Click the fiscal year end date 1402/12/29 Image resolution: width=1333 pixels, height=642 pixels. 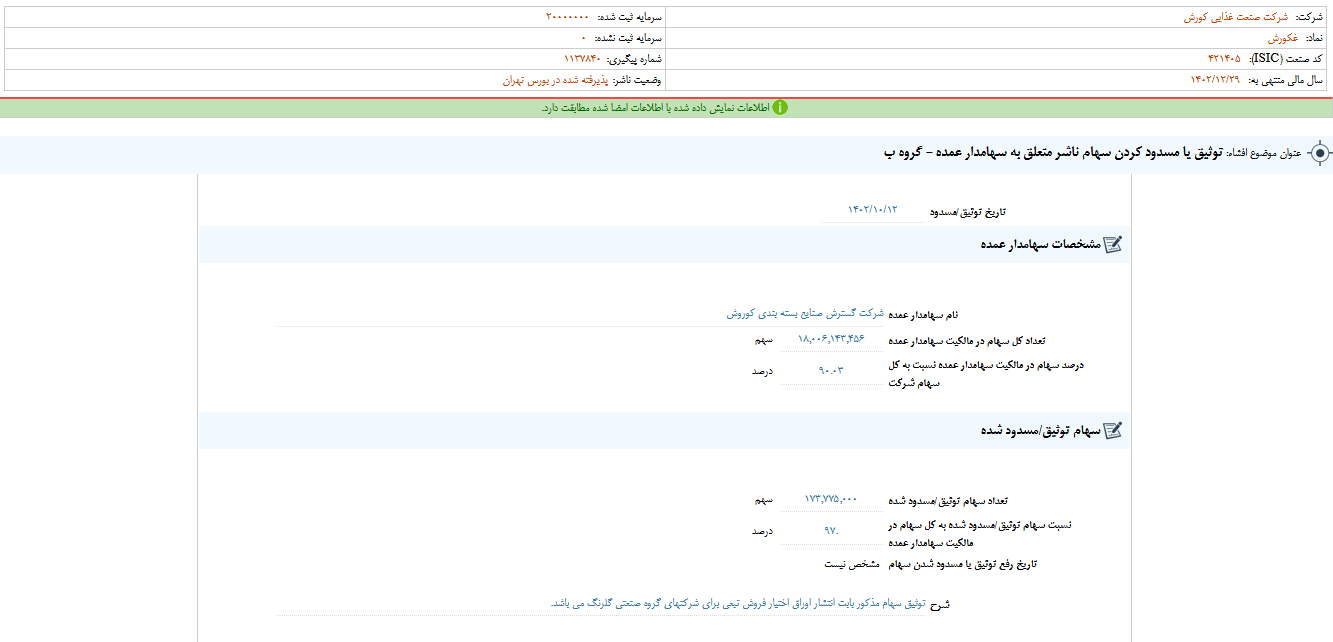click(x=1214, y=80)
